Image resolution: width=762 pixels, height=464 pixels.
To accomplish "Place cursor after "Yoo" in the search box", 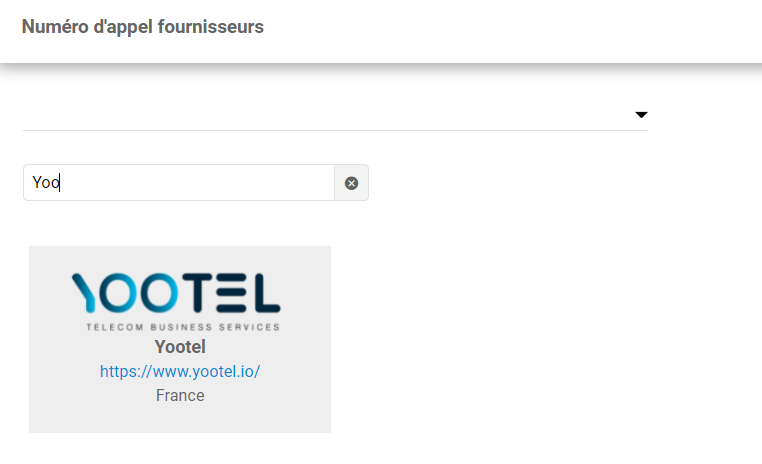I will click(63, 183).
